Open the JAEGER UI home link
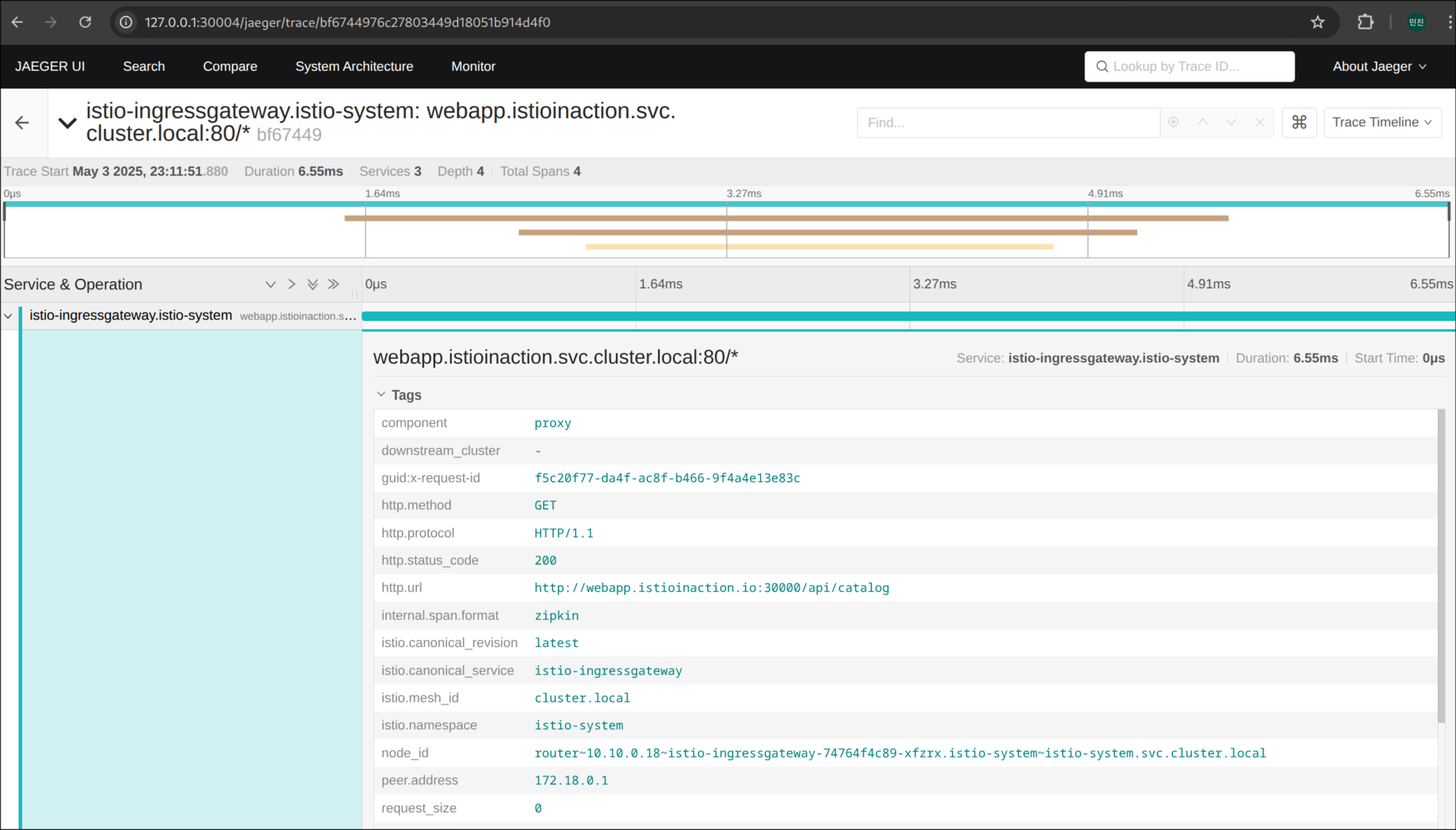The width and height of the screenshot is (1456, 830). 50,66
